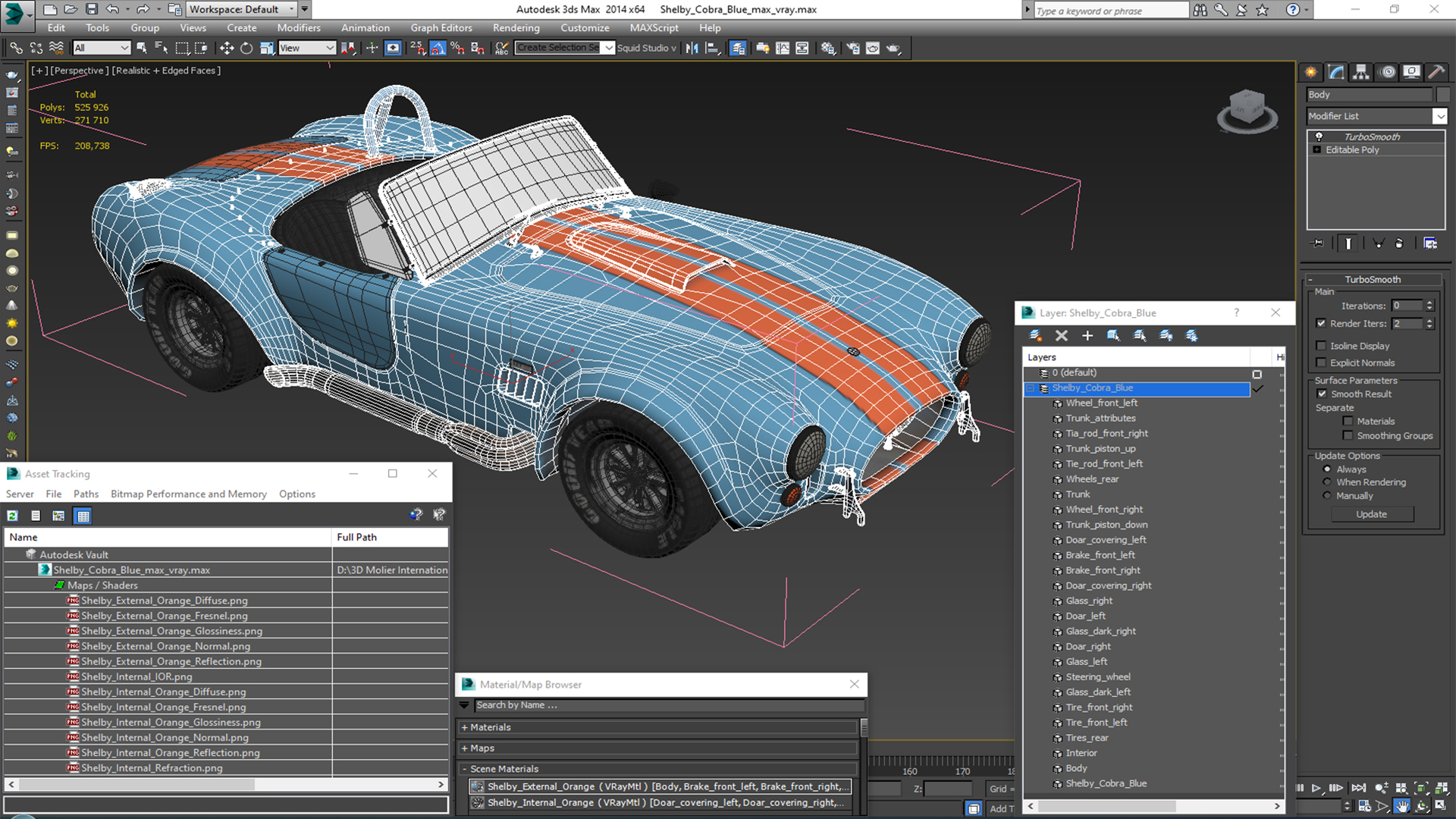
Task: Open the Material Editor from toolbar
Action: (x=828, y=48)
